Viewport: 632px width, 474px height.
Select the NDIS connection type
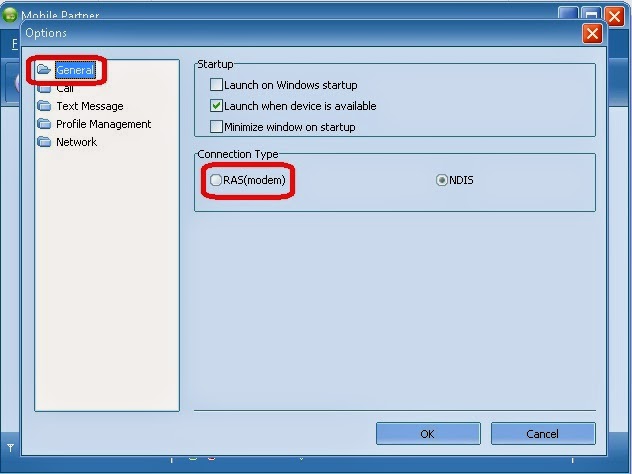(442, 180)
